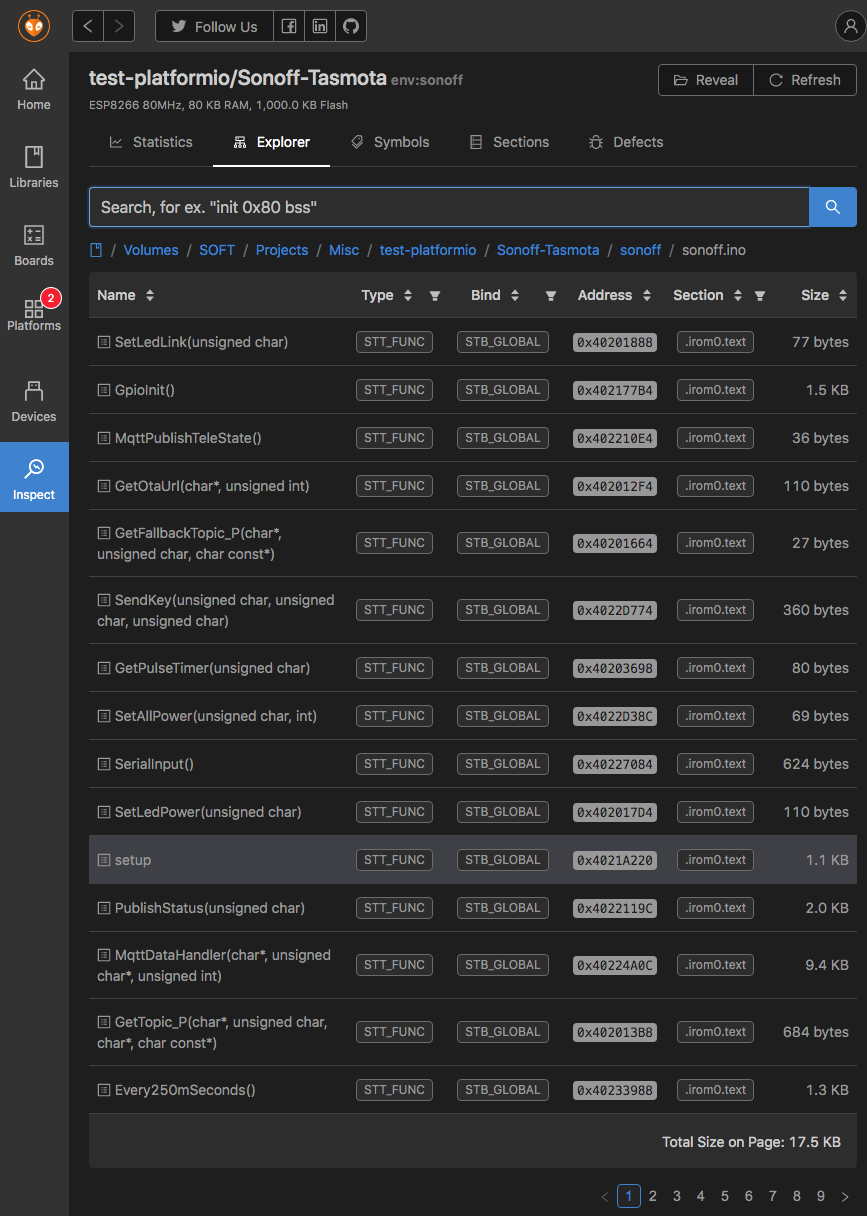Open the Facebook icon link

click(x=289, y=26)
